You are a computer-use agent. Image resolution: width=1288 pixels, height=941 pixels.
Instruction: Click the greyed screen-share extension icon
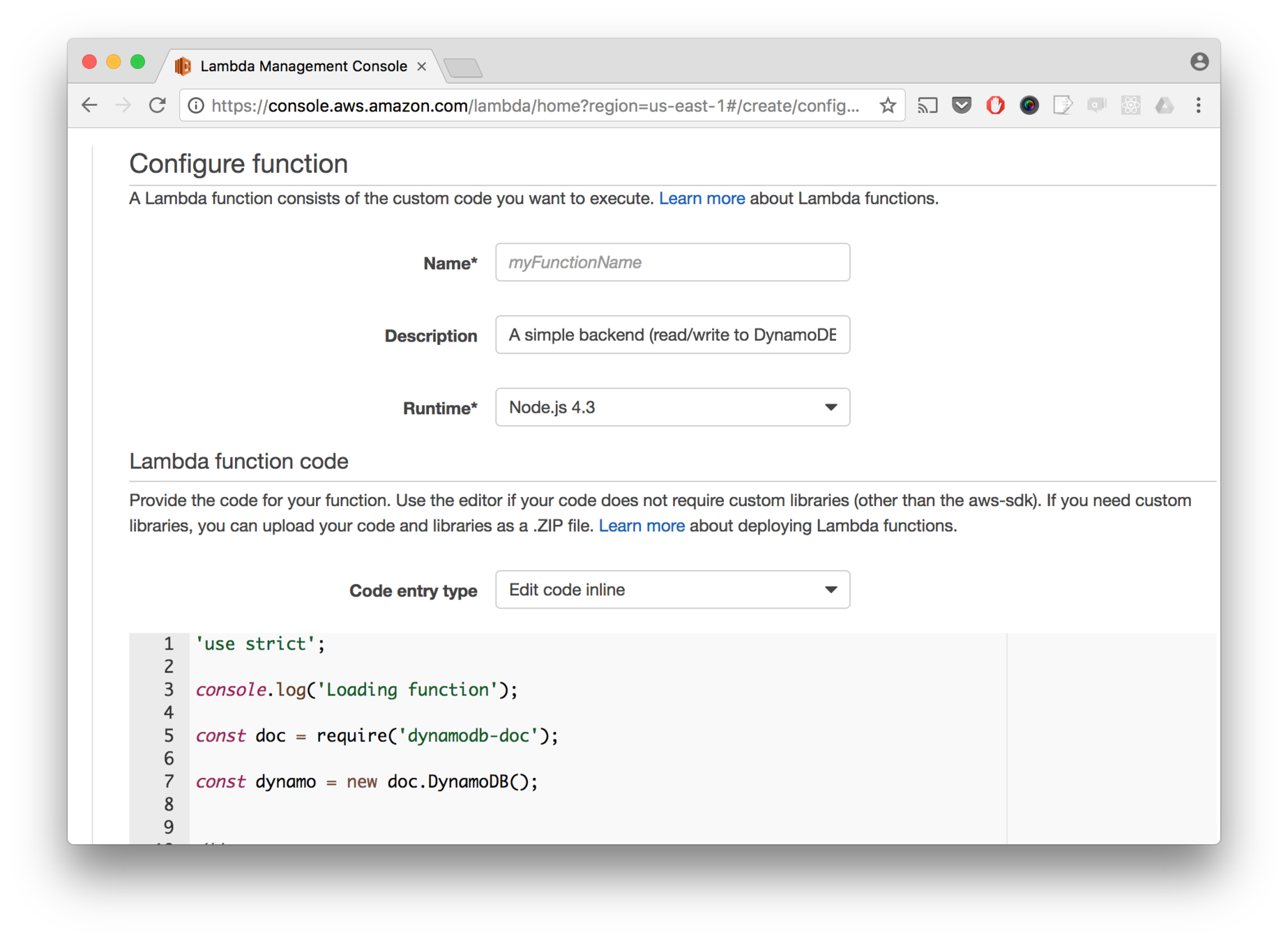pos(1096,105)
